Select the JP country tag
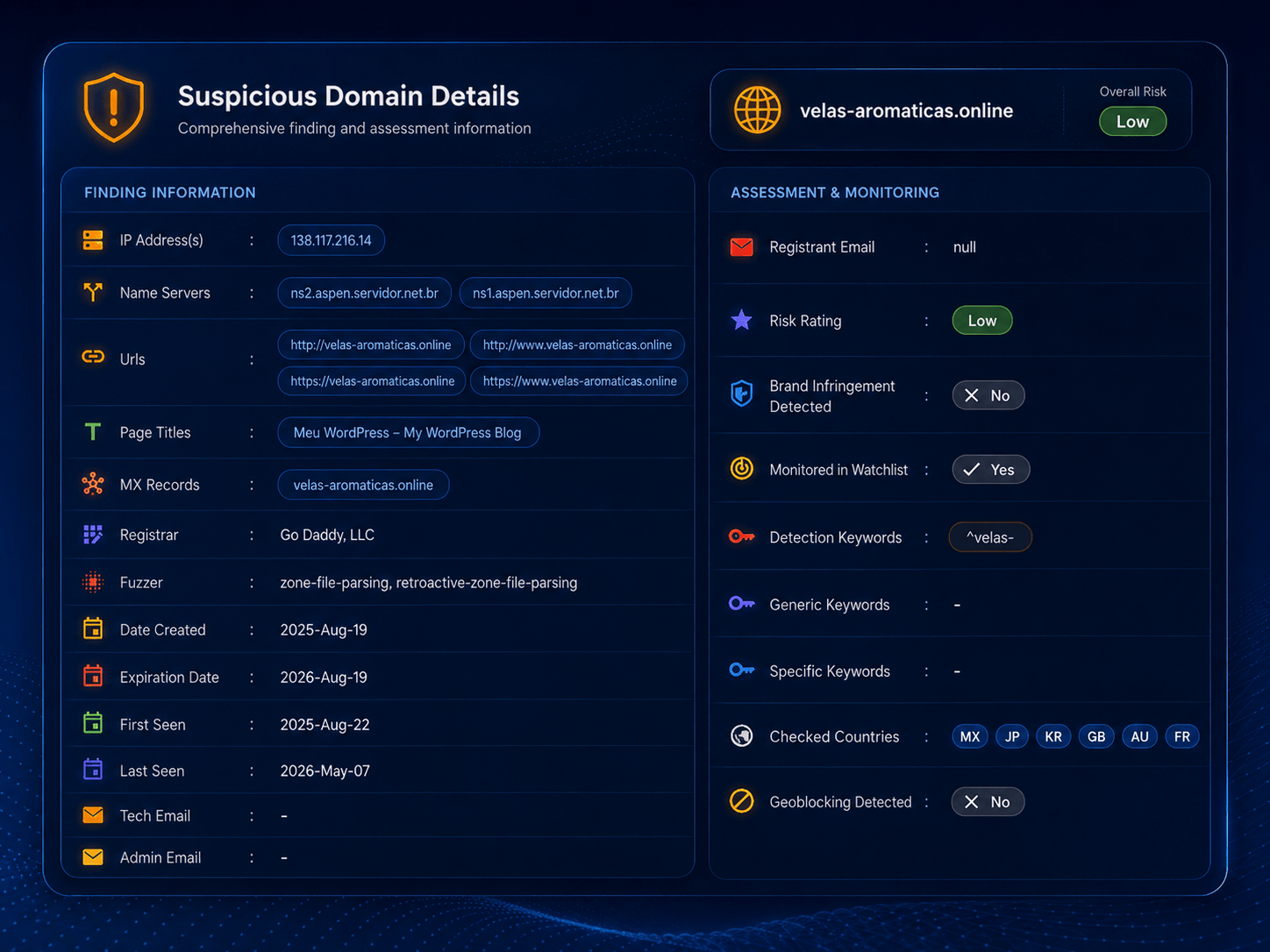The height and width of the screenshot is (952, 1270). coord(1012,736)
